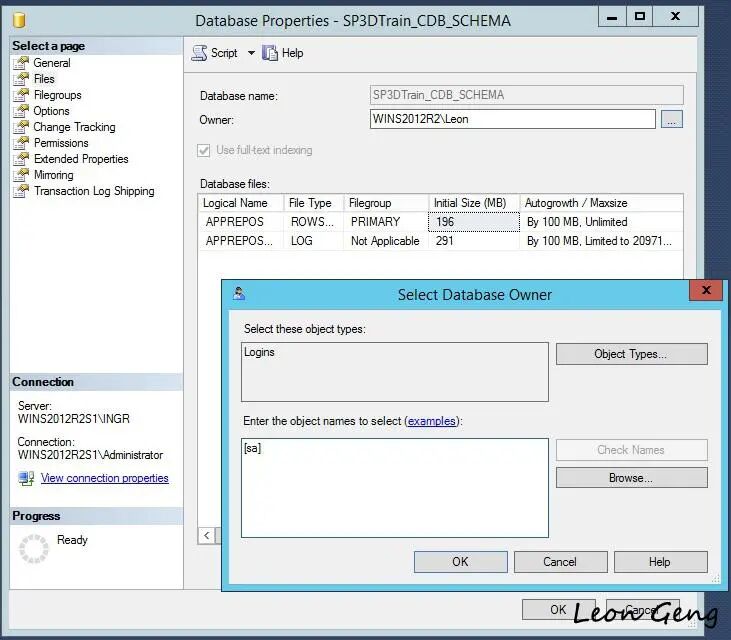
Task: Click the Check Names button
Action: (x=632, y=450)
